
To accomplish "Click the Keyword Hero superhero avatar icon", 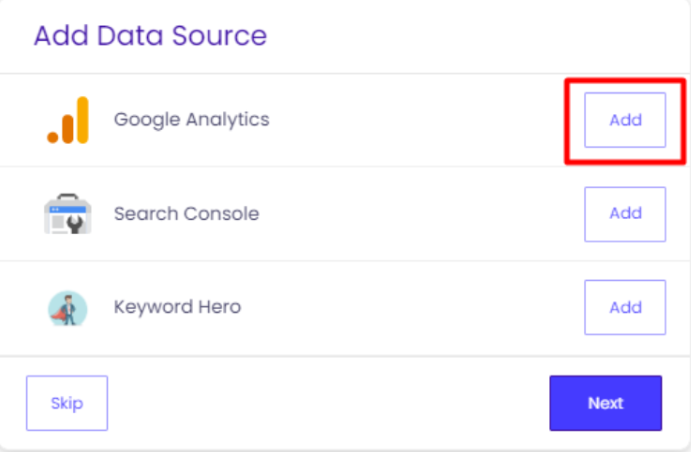I will 68,308.
